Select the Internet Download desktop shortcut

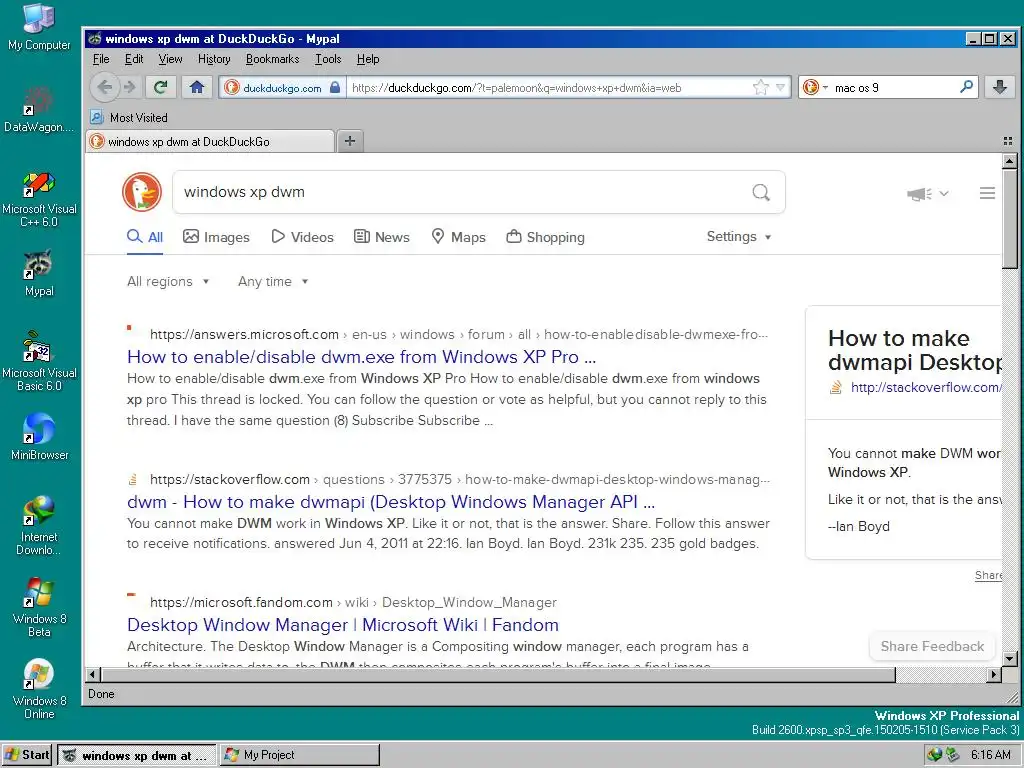coord(39,526)
